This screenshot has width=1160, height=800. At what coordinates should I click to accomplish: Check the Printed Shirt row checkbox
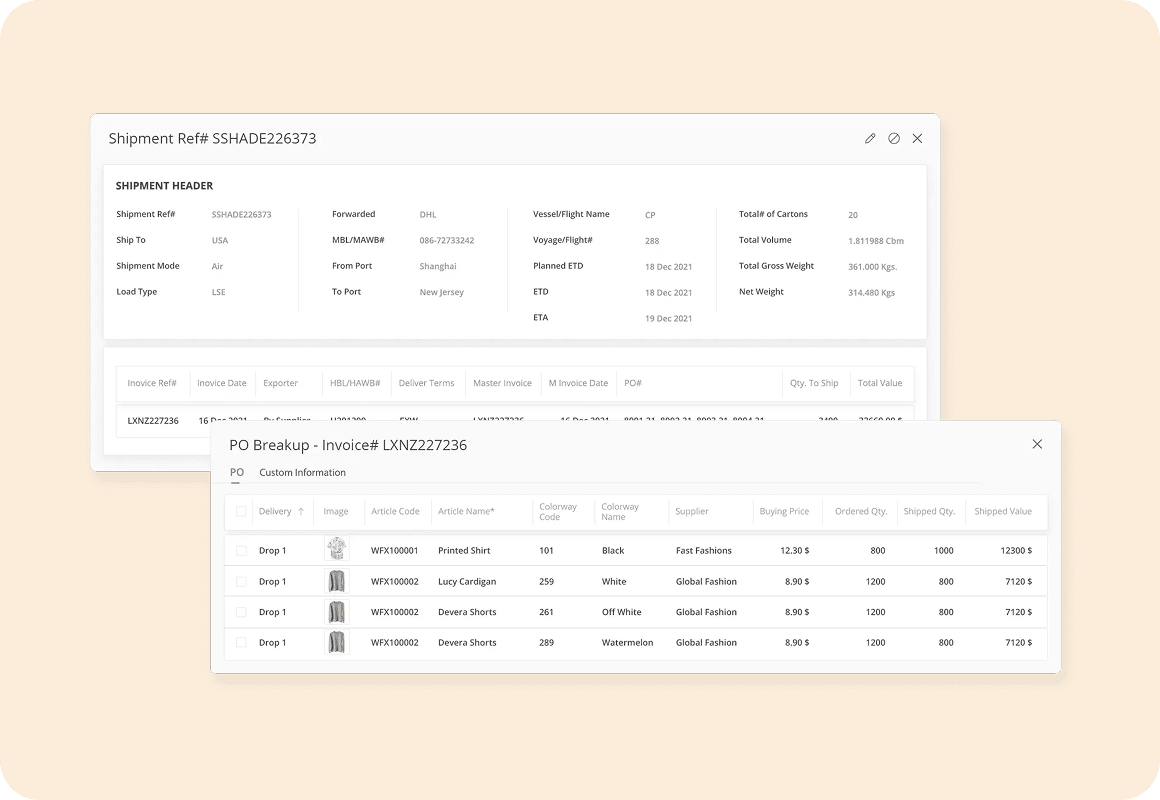[x=241, y=551]
